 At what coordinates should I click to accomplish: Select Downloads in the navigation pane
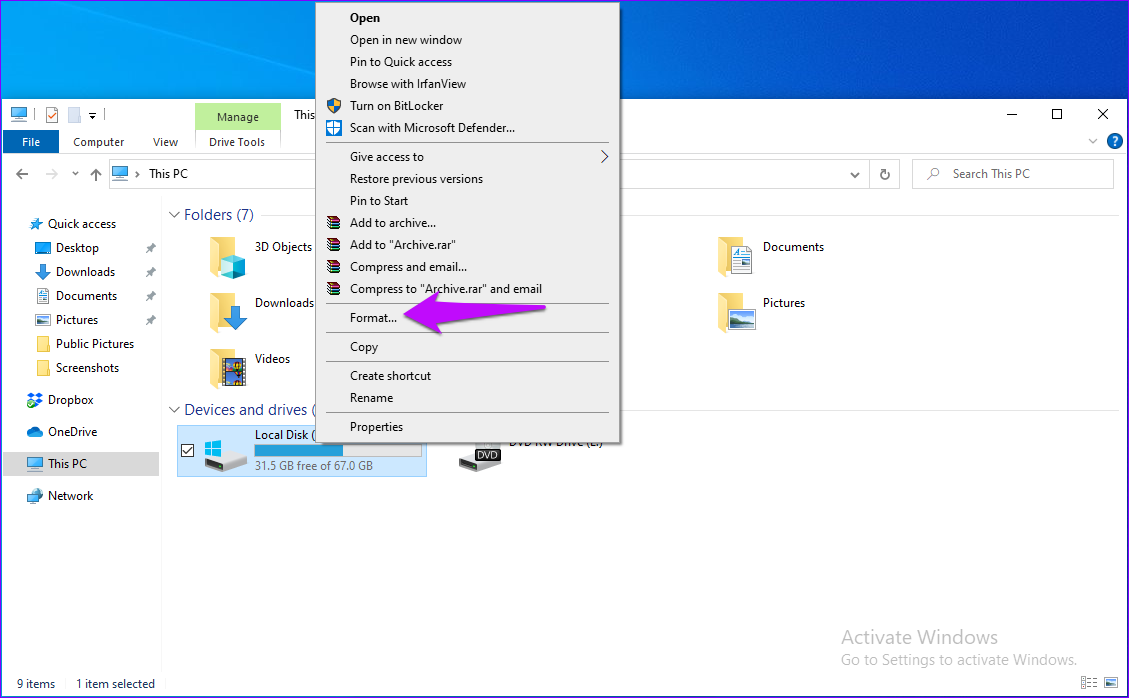pos(85,272)
